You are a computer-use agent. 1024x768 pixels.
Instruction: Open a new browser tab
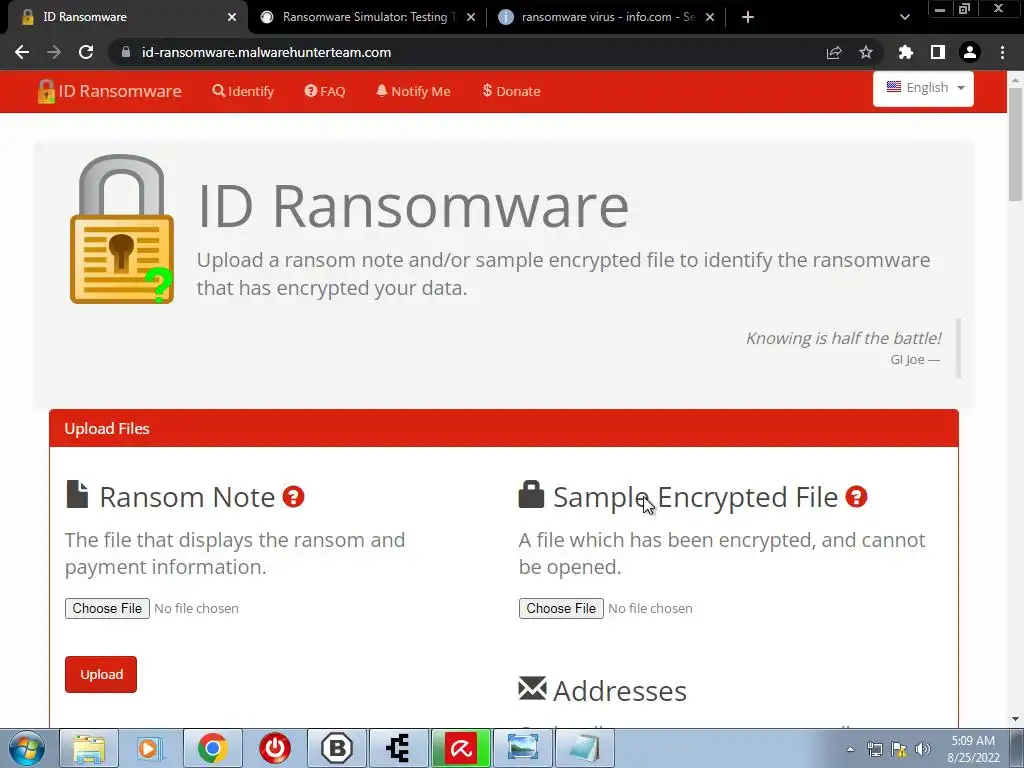coord(748,17)
